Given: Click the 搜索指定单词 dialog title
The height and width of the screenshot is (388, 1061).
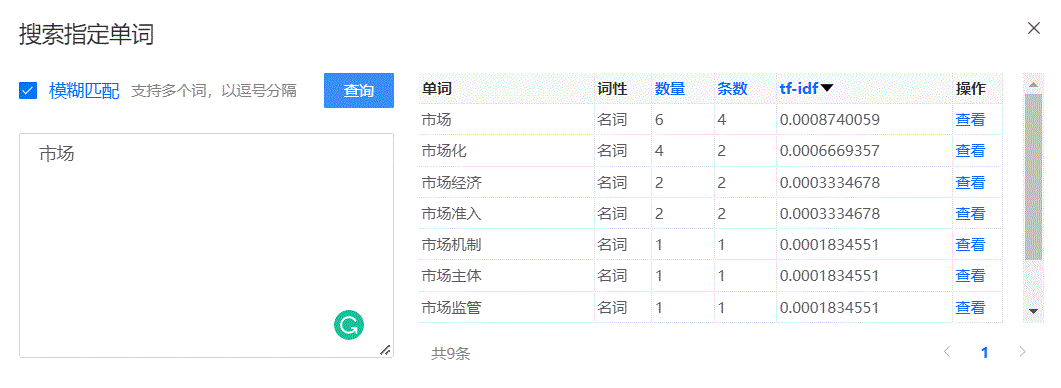Looking at the screenshot, I should coord(87,35).
